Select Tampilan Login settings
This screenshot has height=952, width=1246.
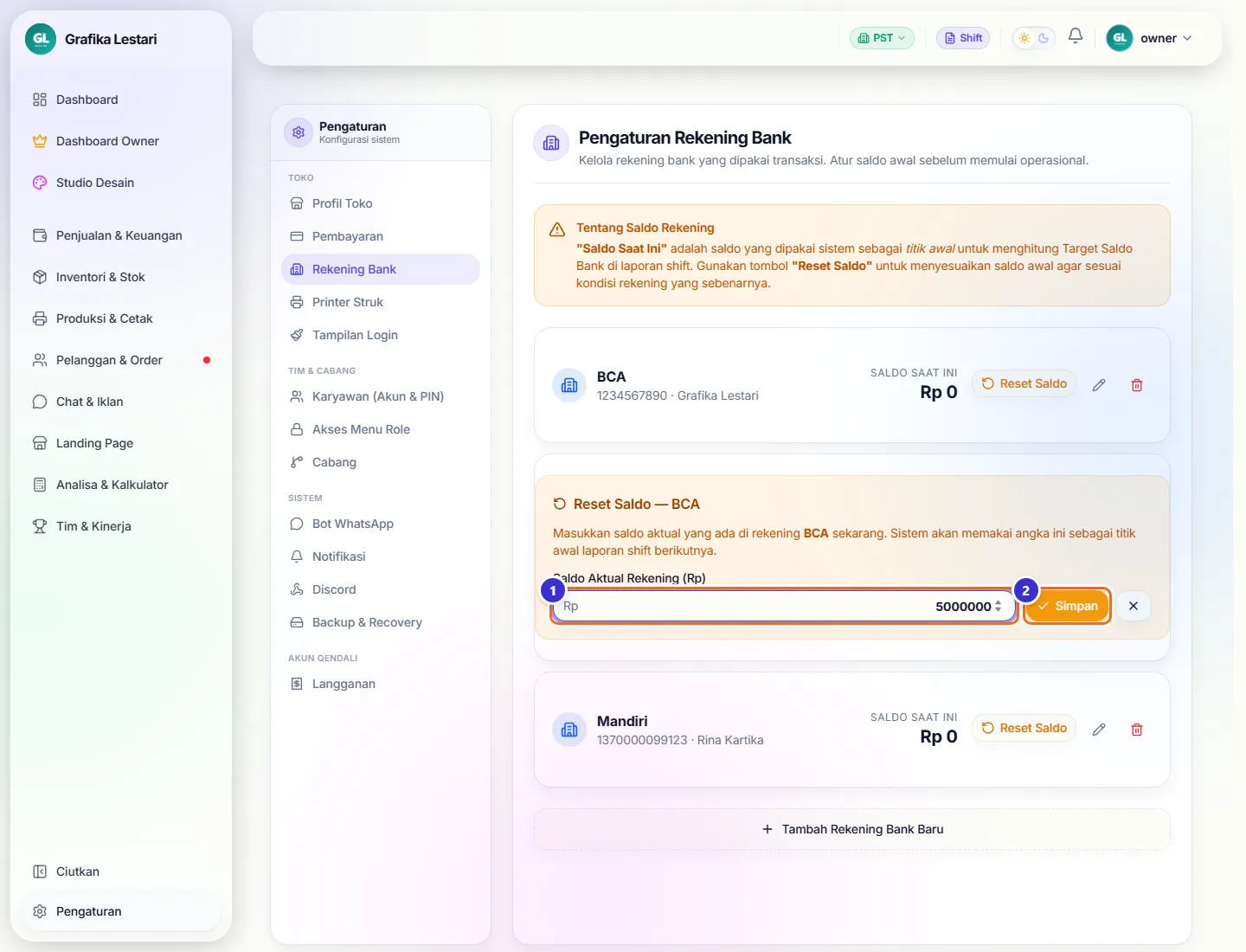381,335
